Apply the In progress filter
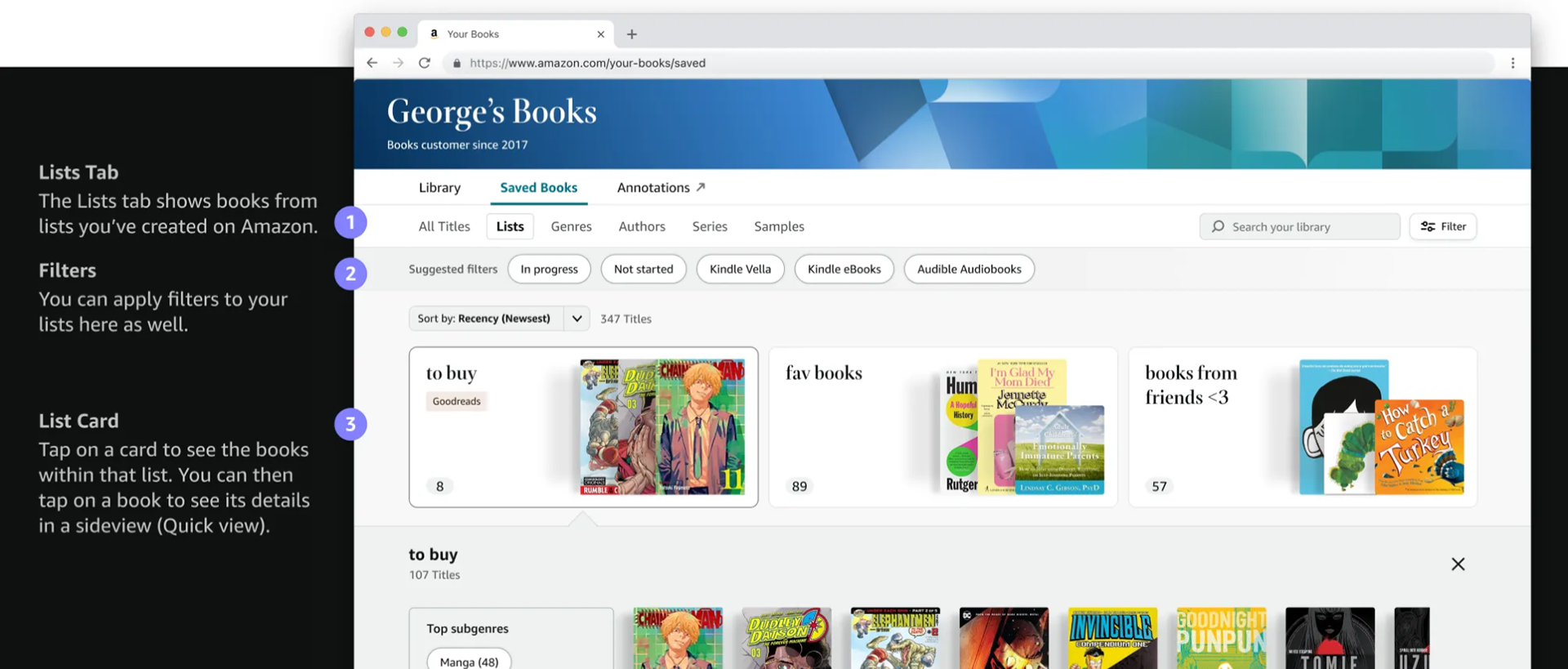 pyautogui.click(x=549, y=269)
